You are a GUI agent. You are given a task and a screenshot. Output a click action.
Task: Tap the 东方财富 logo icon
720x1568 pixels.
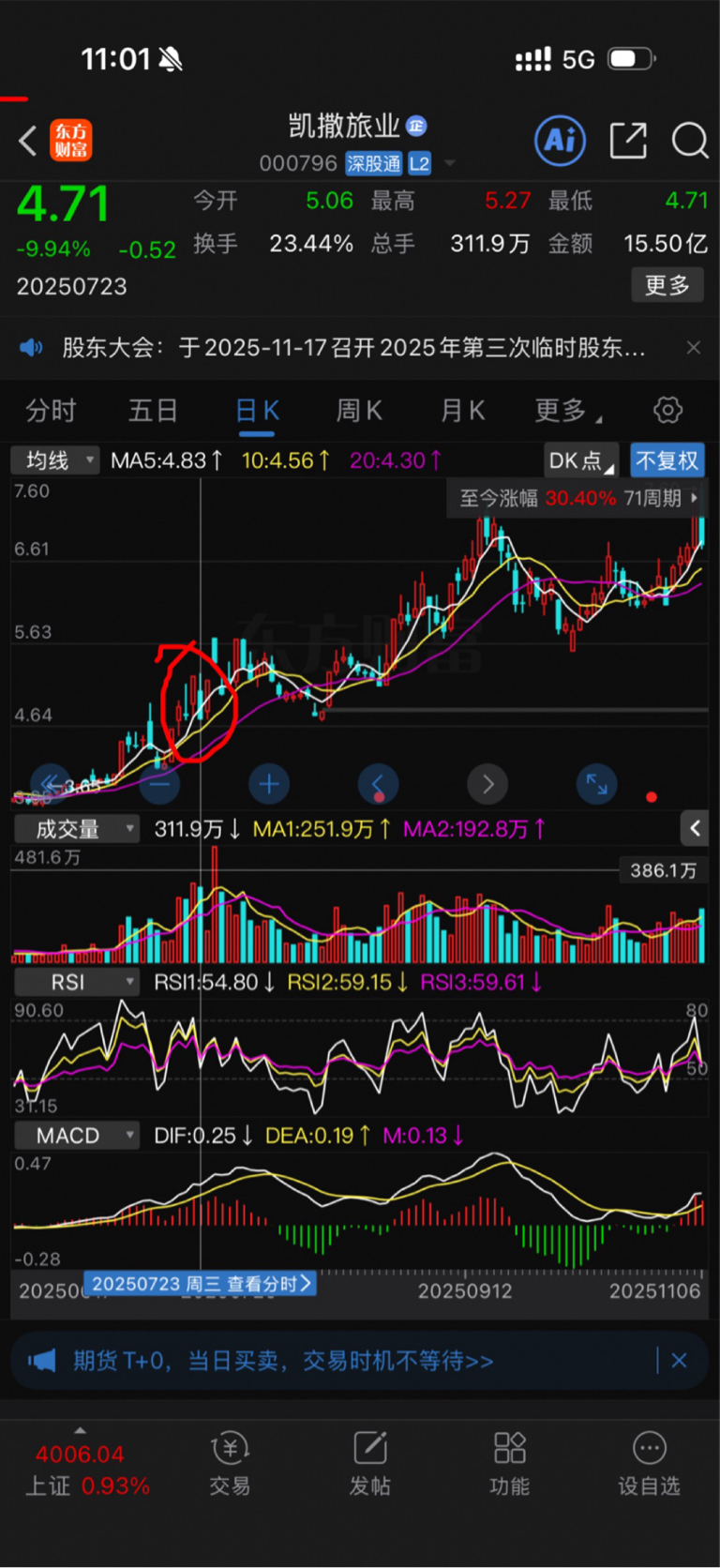point(71,141)
